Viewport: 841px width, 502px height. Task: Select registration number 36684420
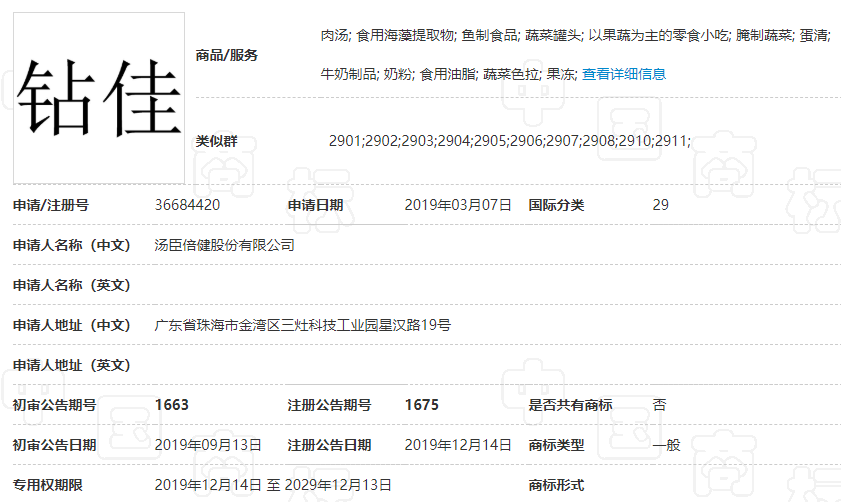[187, 205]
